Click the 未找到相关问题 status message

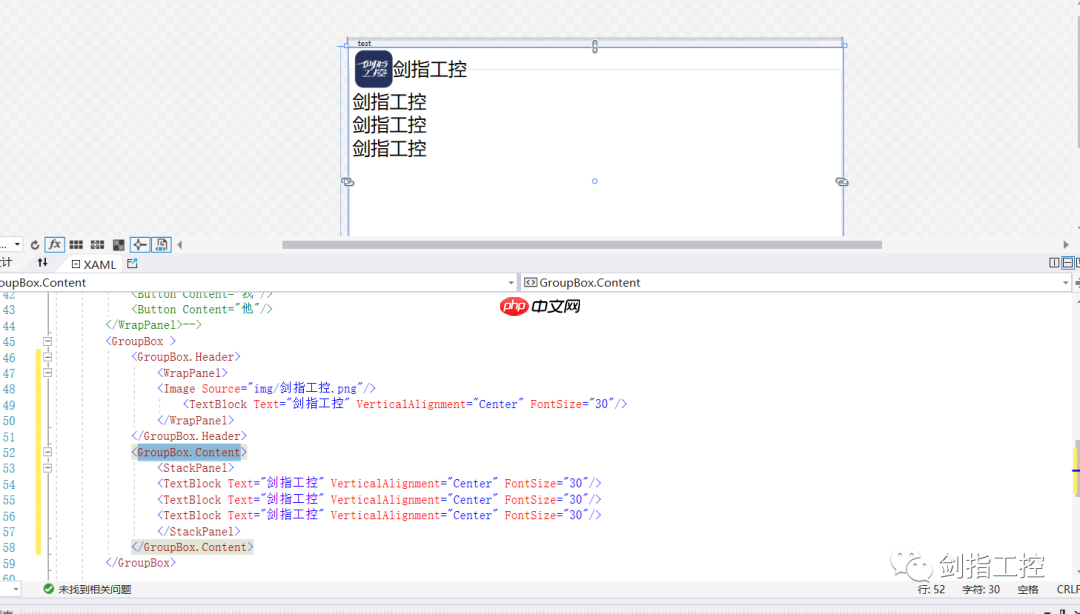pyautogui.click(x=95, y=589)
